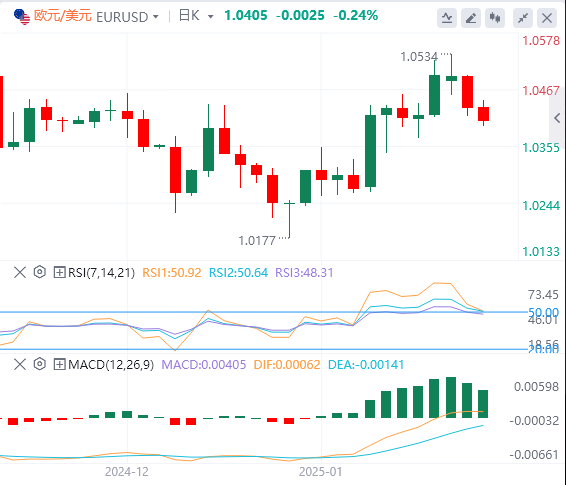Click the RSI(7,14,21) label
The image size is (566, 485).
(101, 272)
